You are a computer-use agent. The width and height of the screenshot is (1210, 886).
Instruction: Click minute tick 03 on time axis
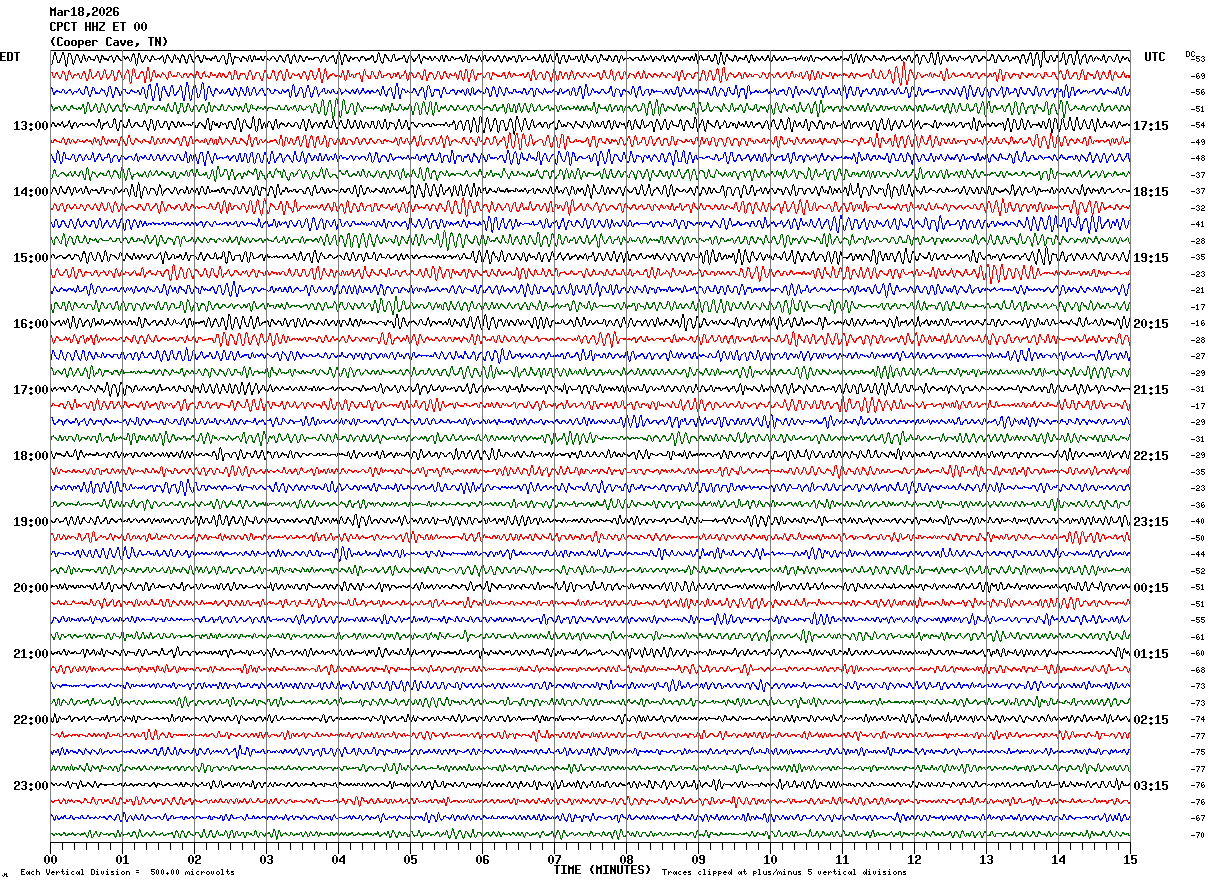[x=266, y=859]
